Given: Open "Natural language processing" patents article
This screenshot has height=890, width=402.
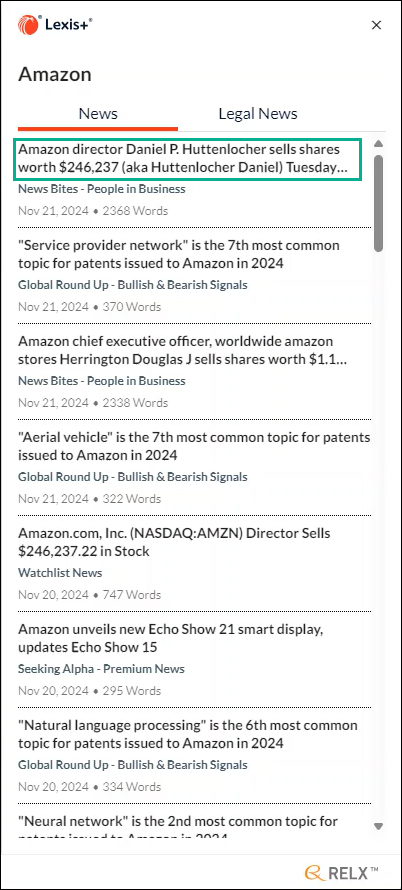Looking at the screenshot, I should (188, 734).
